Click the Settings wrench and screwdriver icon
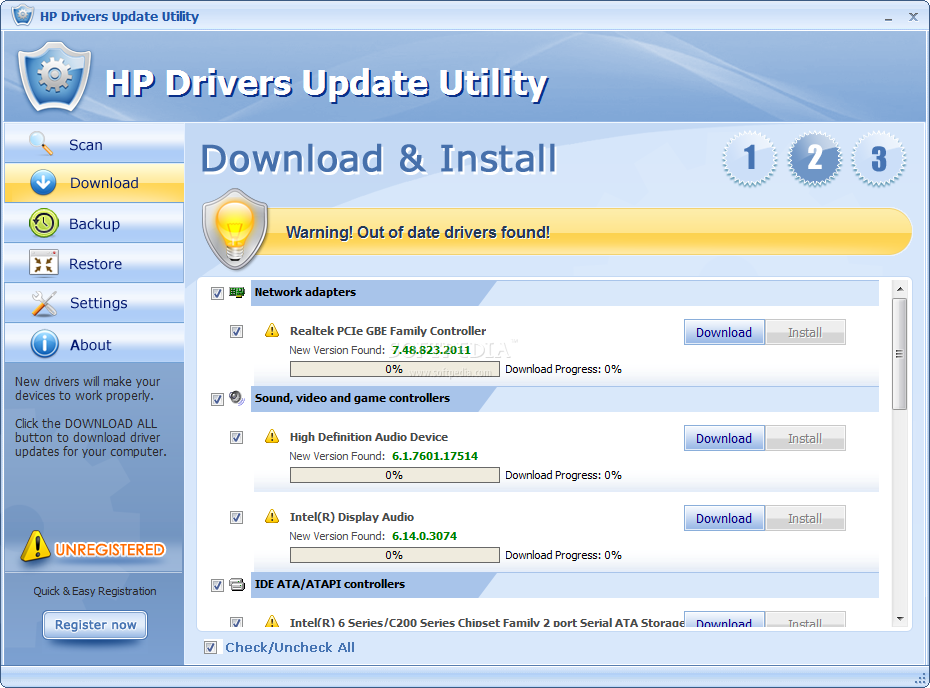 [44, 303]
